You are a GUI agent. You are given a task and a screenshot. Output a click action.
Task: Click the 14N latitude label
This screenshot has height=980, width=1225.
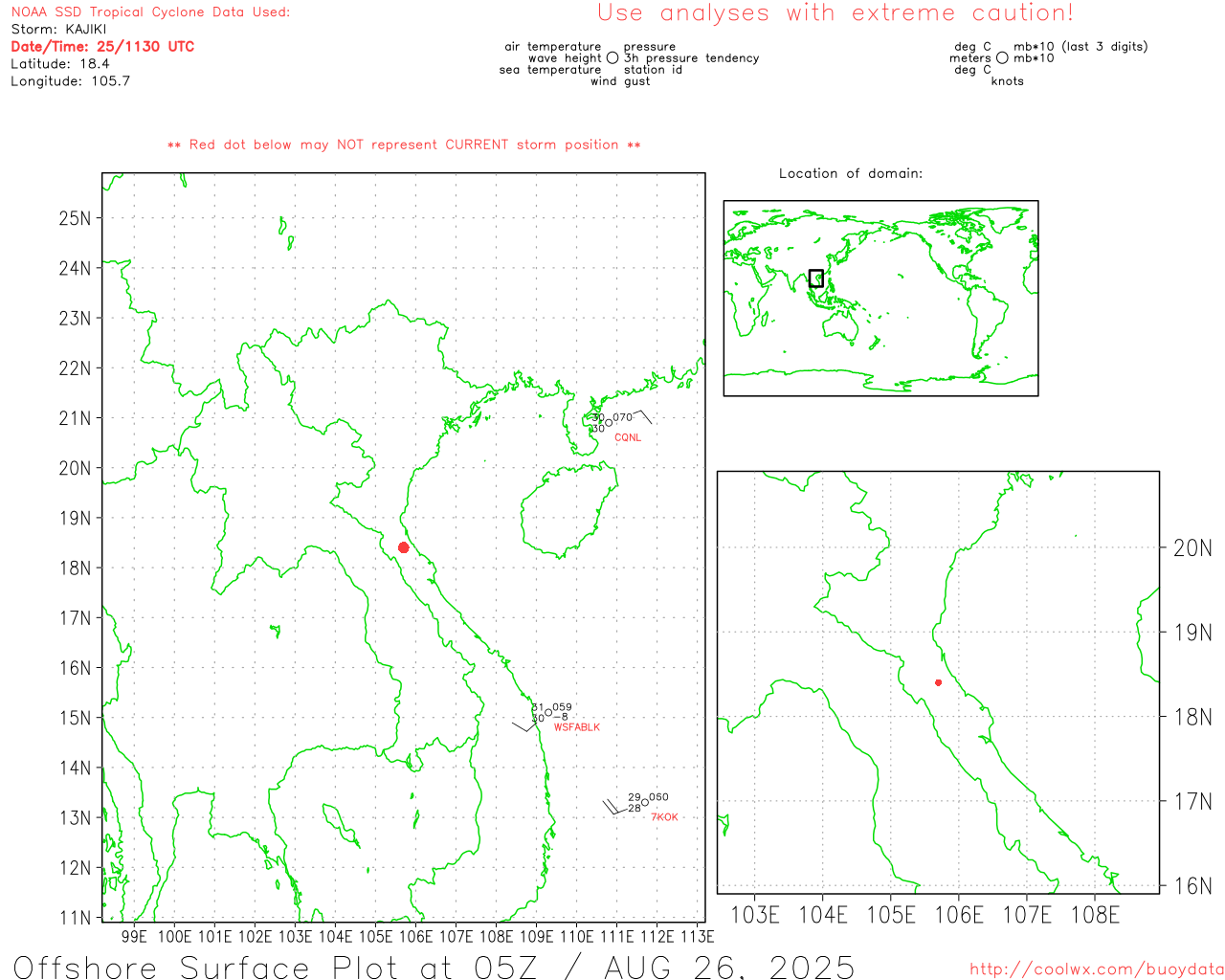tap(76, 768)
